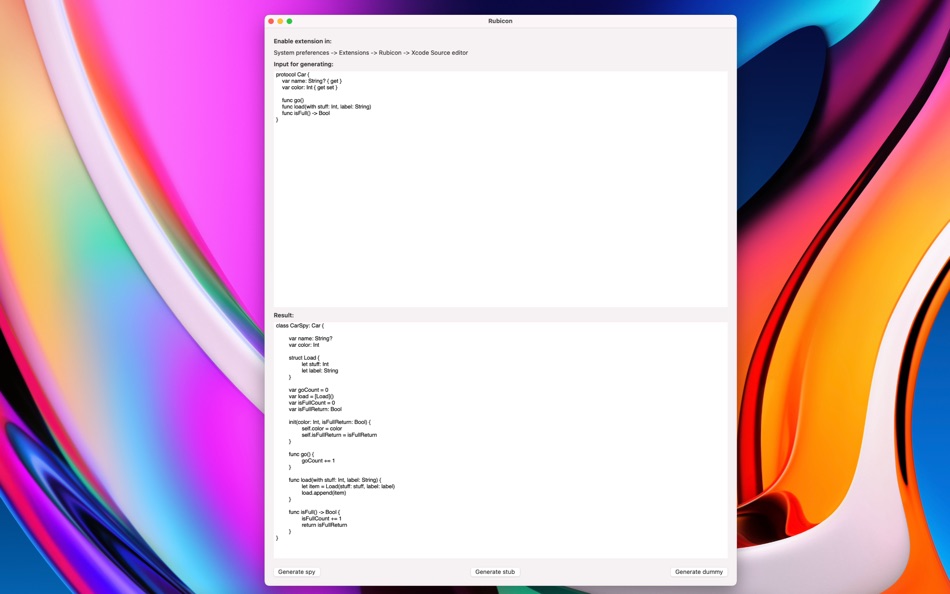The width and height of the screenshot is (950, 594).
Task: Click the Rubicon window title
Action: [x=500, y=21]
